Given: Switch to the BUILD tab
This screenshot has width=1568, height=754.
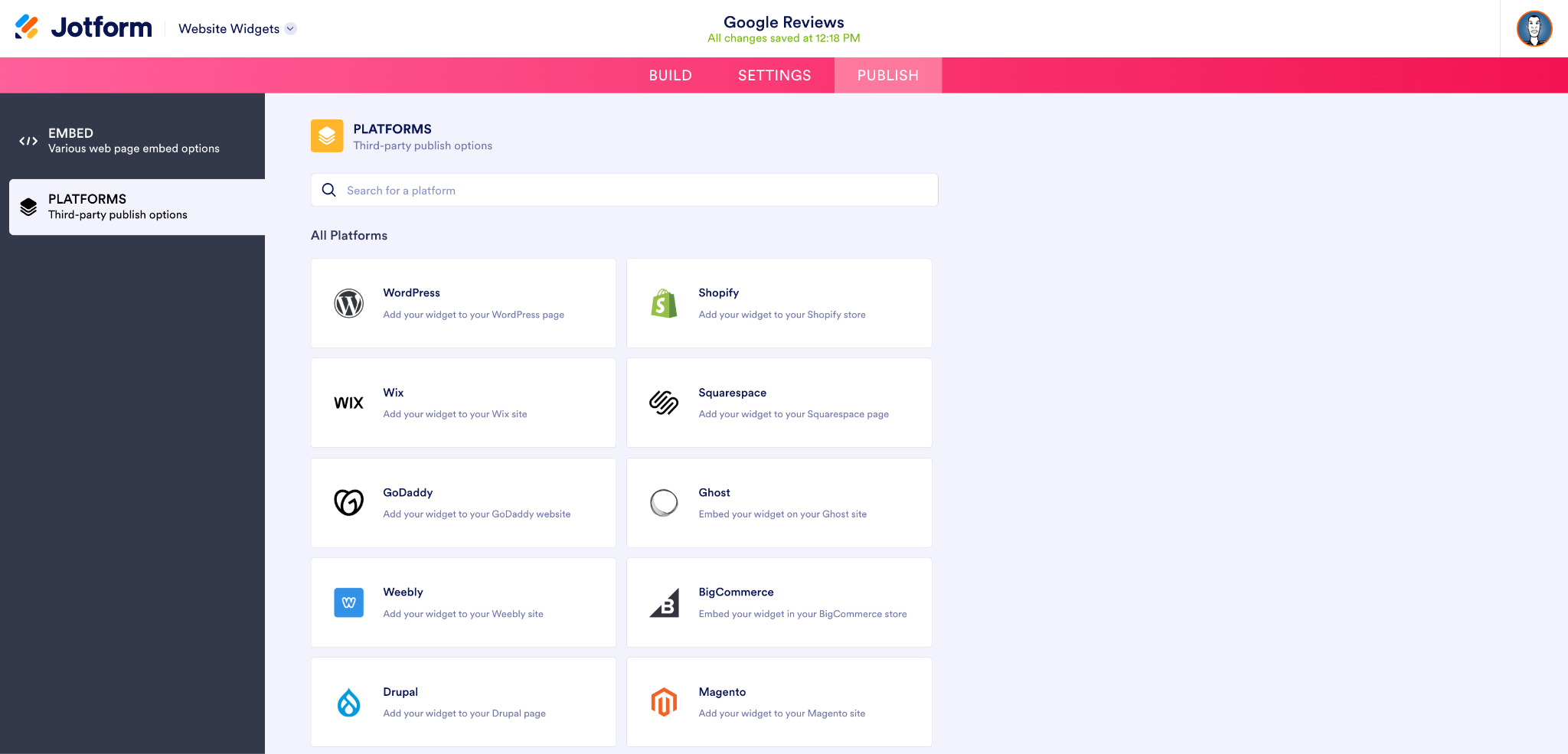Looking at the screenshot, I should click(x=670, y=75).
